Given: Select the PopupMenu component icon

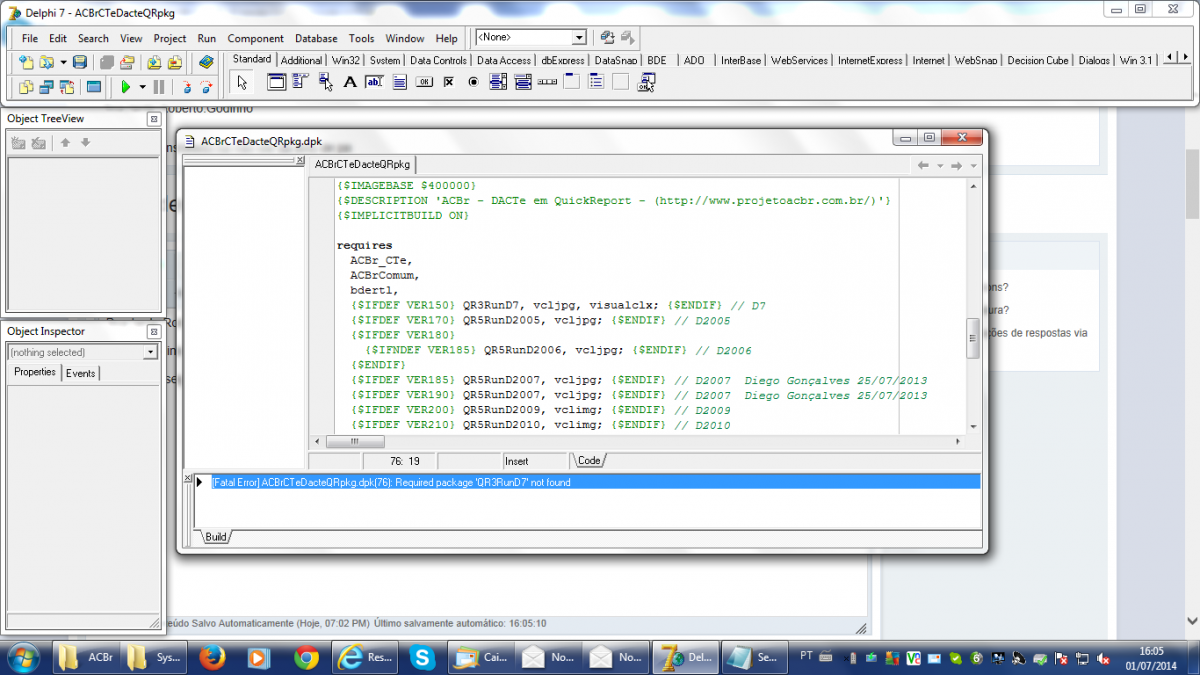Looking at the screenshot, I should click(326, 82).
